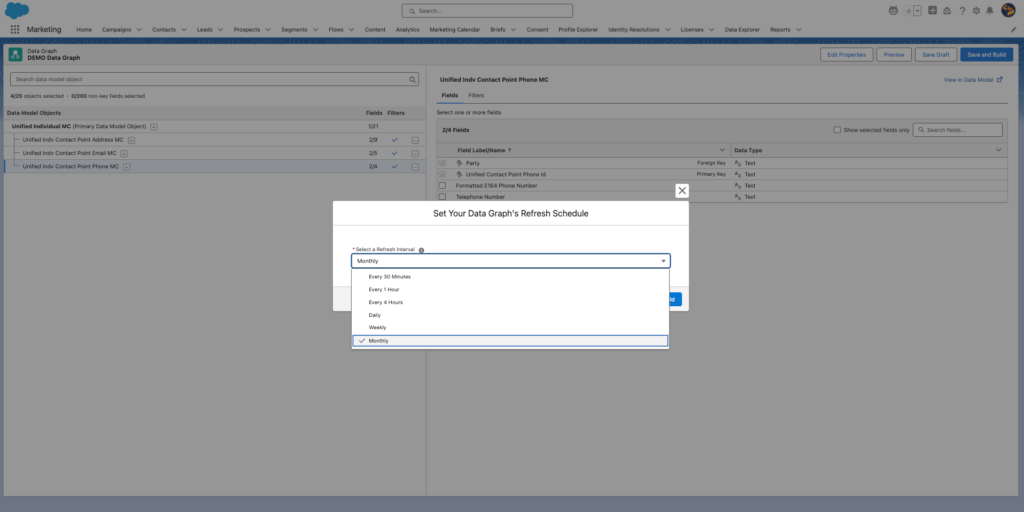1024x512 pixels.
Task: Click the user avatar icon
Action: [1007, 10]
